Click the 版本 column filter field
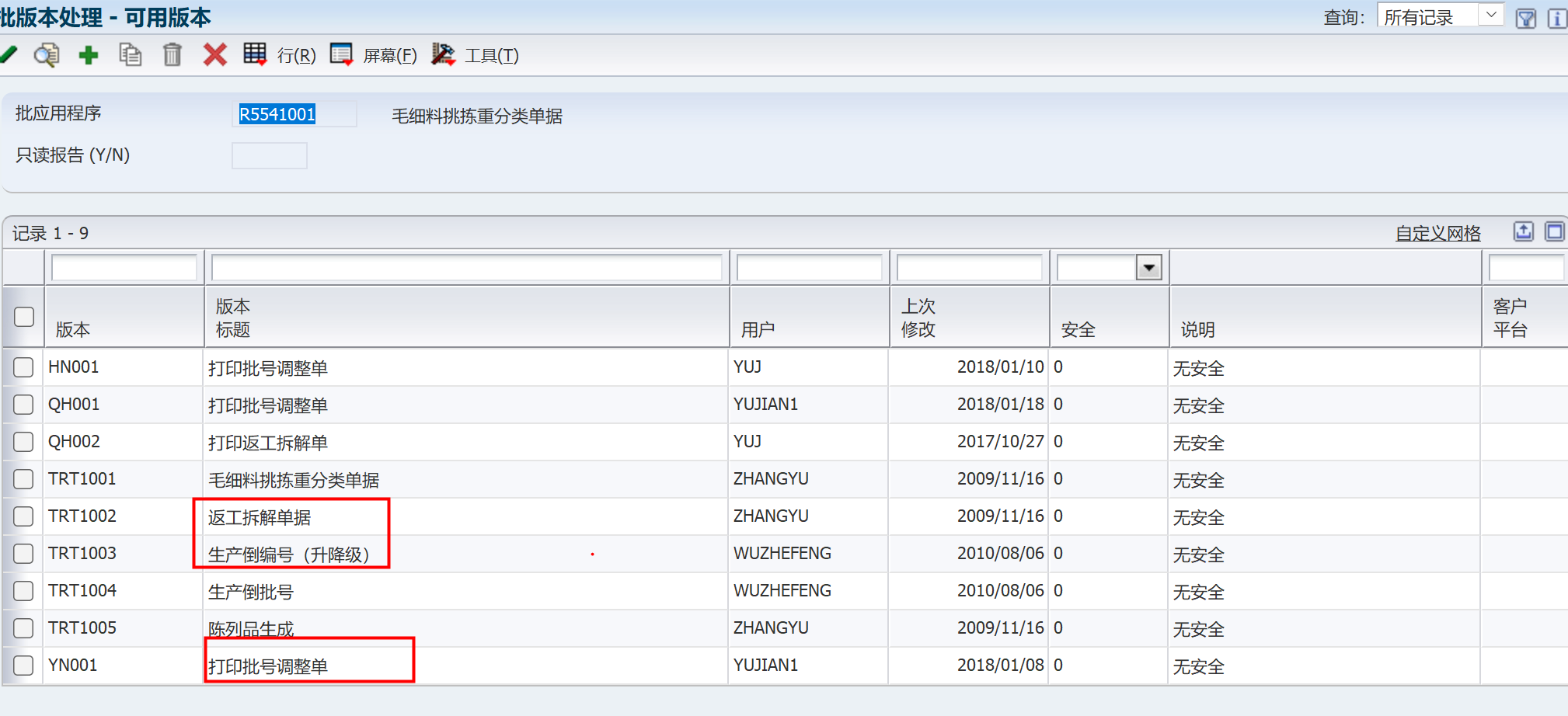 click(124, 268)
